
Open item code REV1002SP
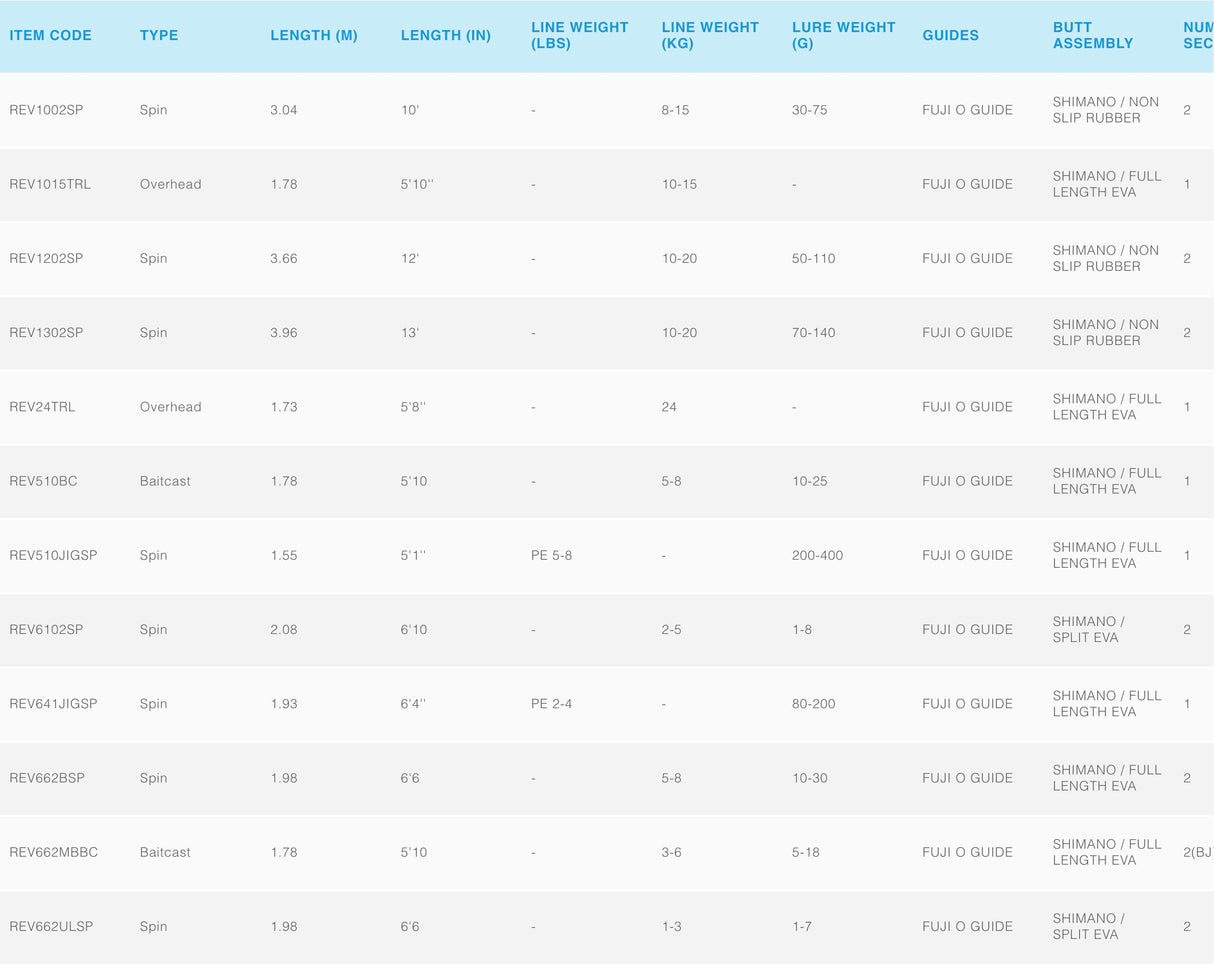pyautogui.click(x=46, y=110)
